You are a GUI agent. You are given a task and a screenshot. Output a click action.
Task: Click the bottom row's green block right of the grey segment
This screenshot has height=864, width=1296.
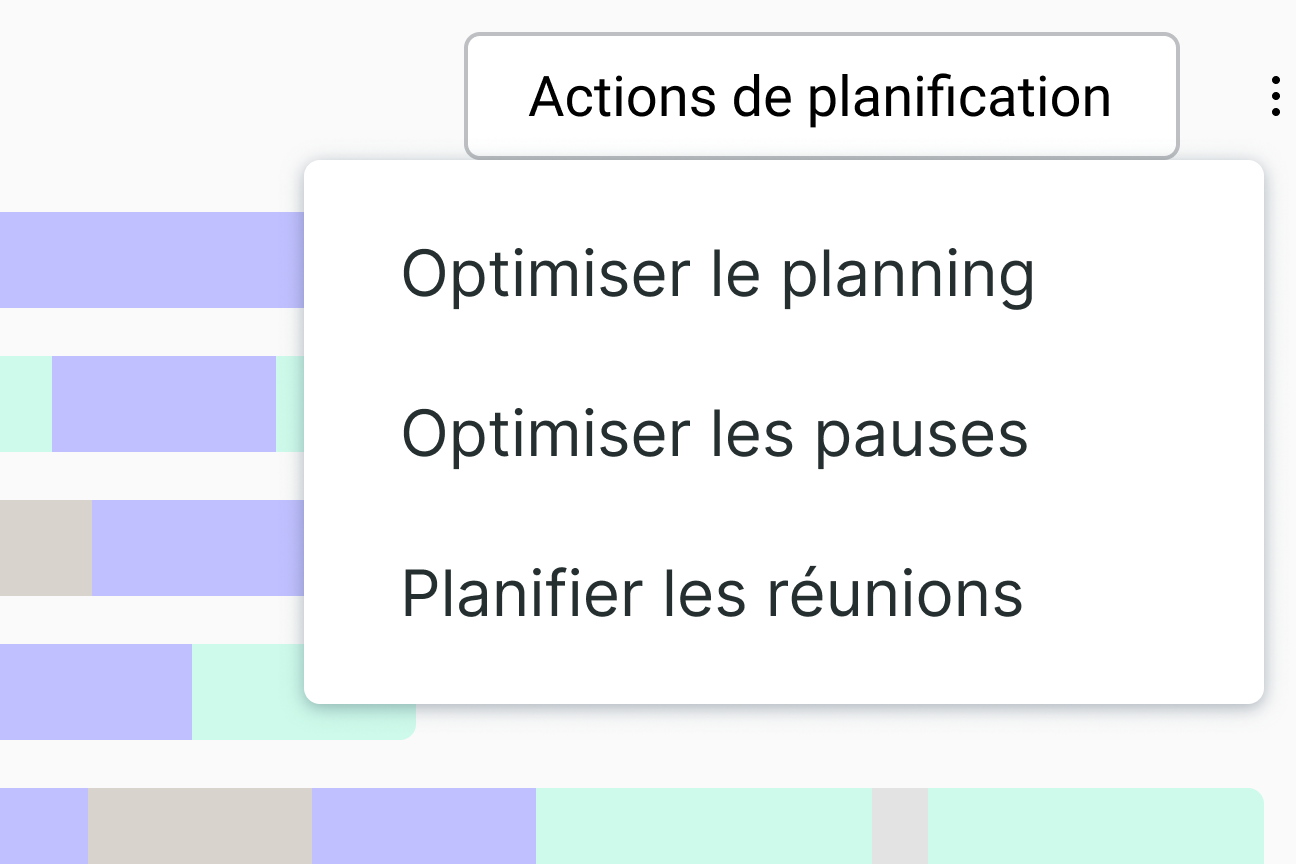point(1095,826)
